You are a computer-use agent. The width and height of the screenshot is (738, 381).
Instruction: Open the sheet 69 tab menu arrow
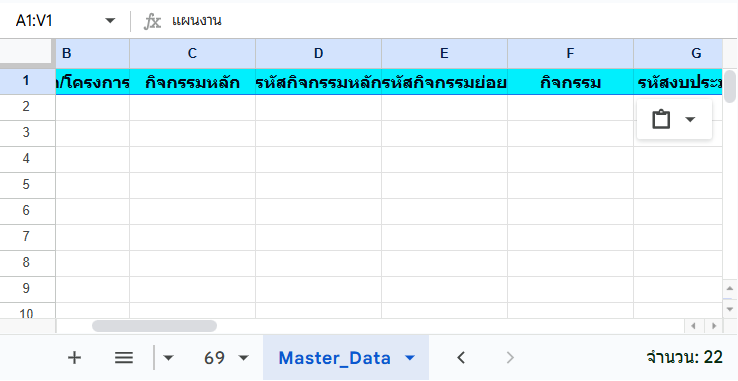point(243,358)
